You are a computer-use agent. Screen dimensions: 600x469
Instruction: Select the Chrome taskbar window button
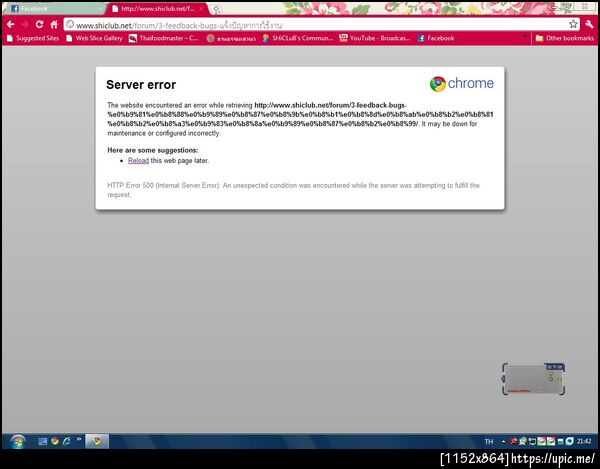point(97,441)
